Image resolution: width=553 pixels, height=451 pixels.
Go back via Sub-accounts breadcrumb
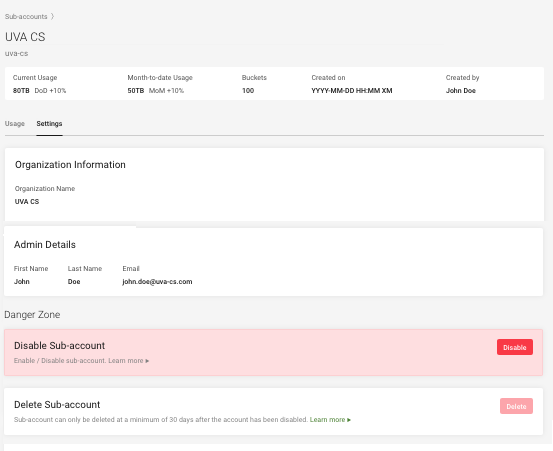pos(26,17)
